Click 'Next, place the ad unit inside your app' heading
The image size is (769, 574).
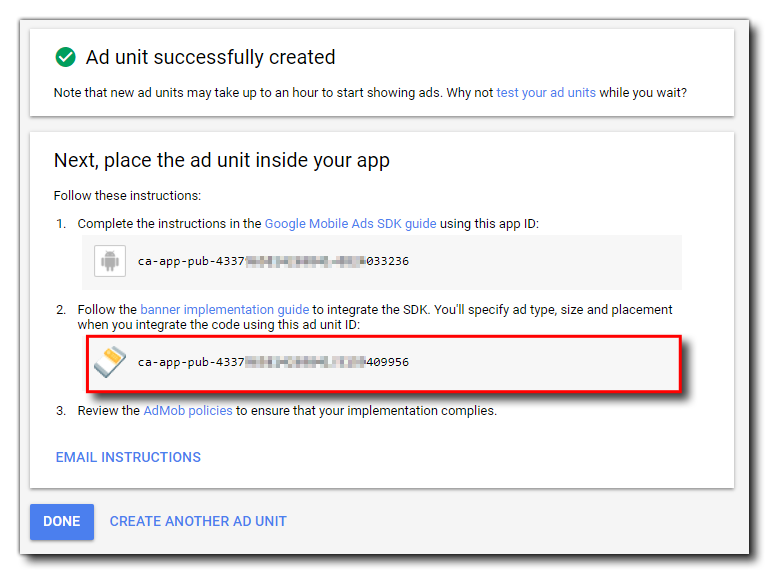221,161
